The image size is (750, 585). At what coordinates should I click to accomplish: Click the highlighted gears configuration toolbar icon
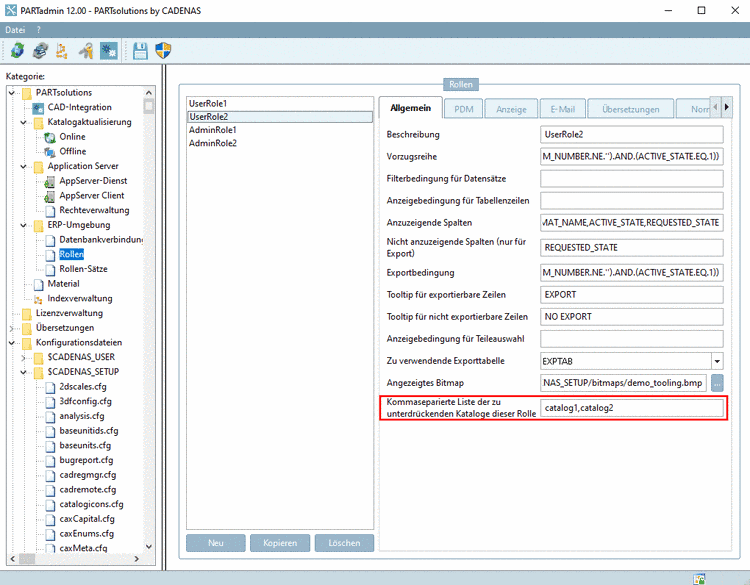pos(109,51)
